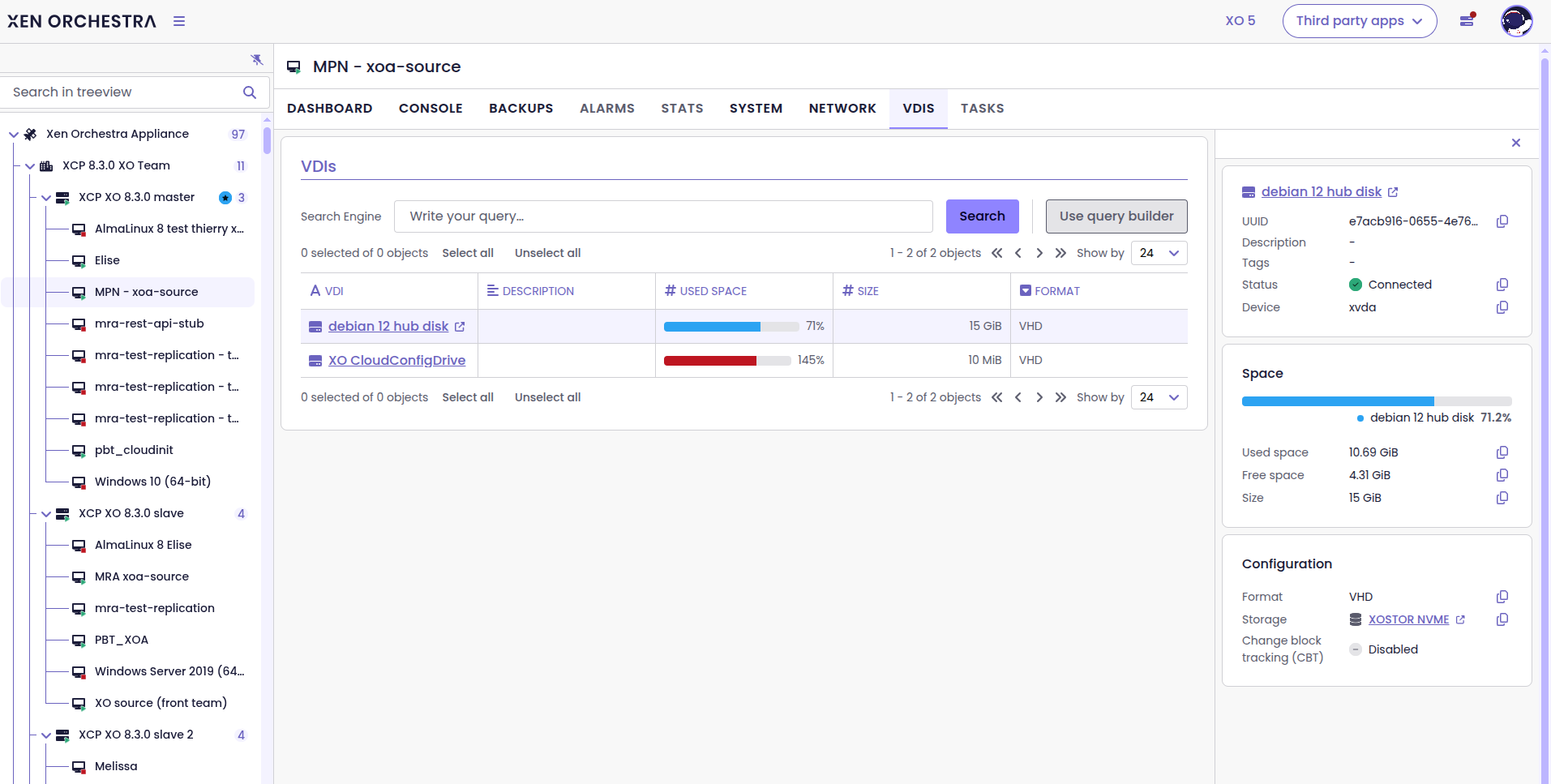Focus the Write your query search field

[662, 216]
